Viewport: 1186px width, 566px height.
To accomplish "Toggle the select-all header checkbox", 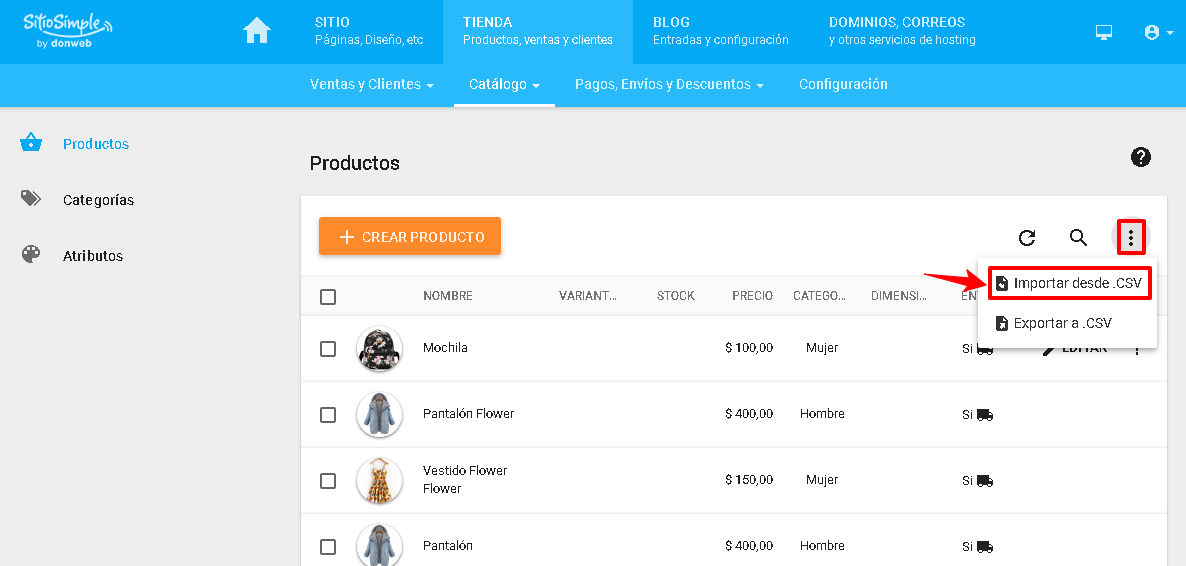I will pos(328,297).
